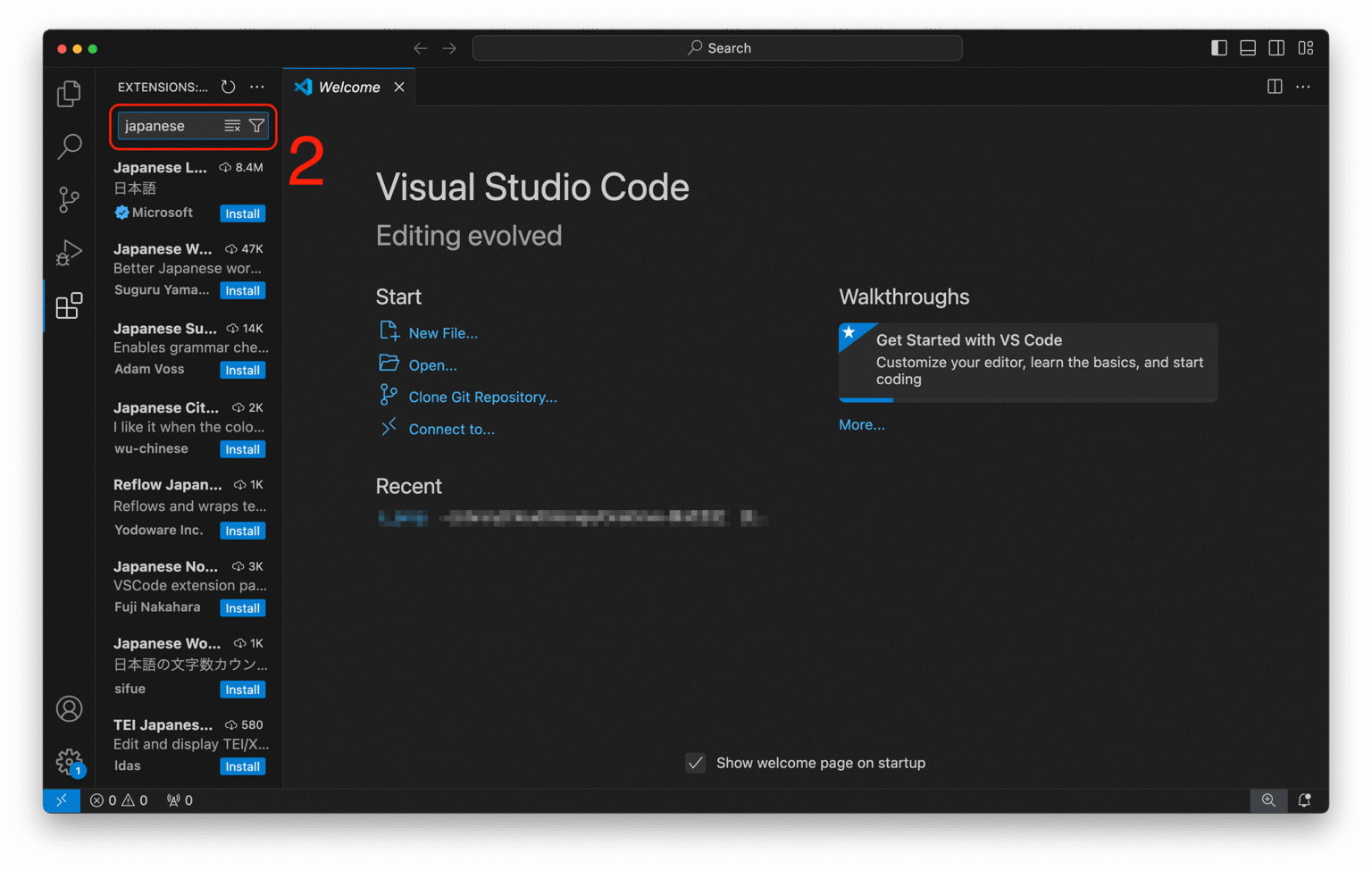
Task: Open the Explorer view in the Activity Bar
Action: pos(69,93)
